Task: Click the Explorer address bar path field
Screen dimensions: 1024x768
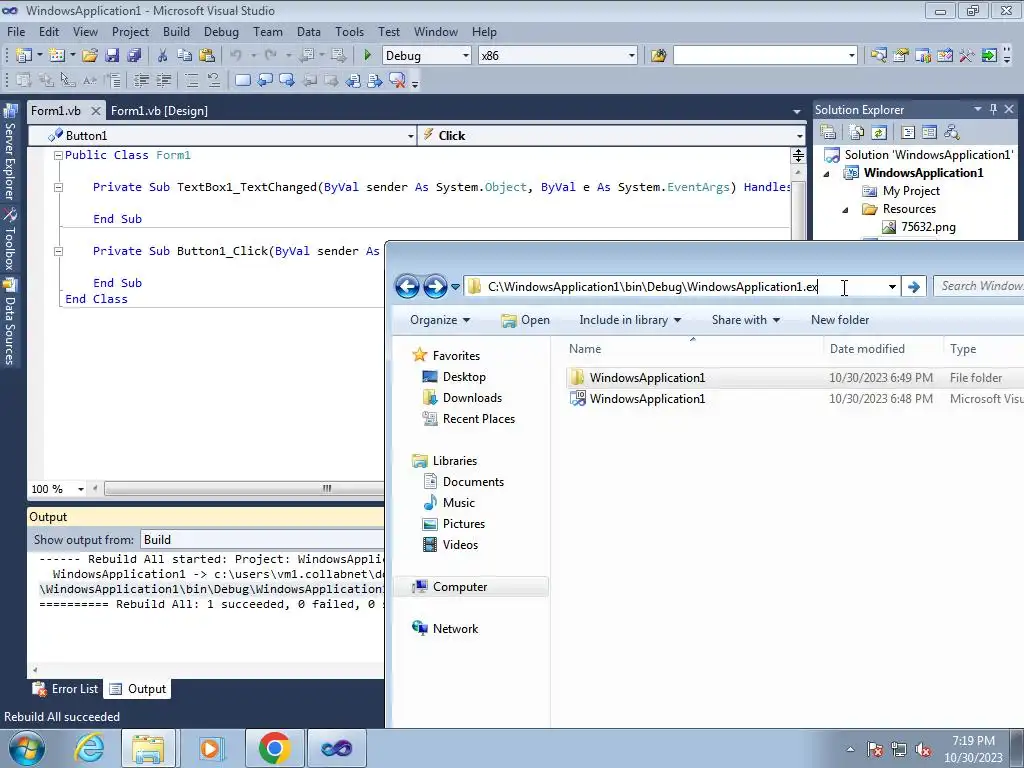Action: (x=673, y=287)
